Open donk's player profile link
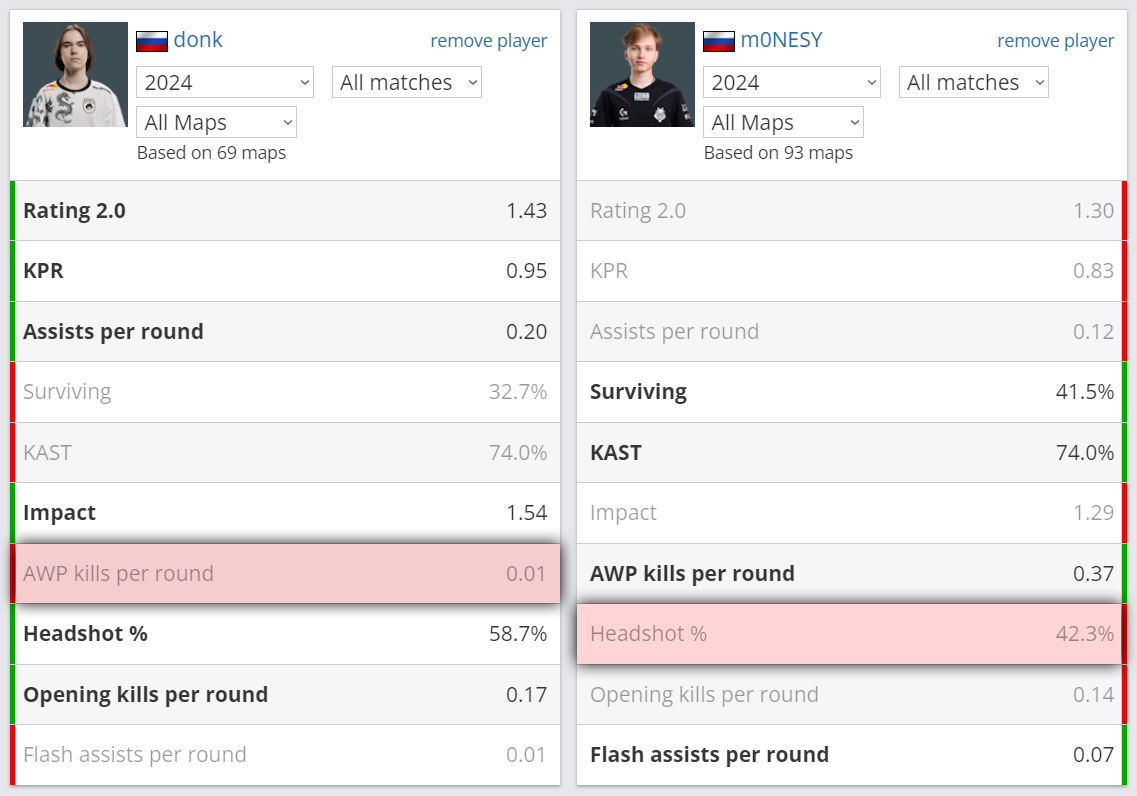The image size is (1137, 796). pos(198,40)
